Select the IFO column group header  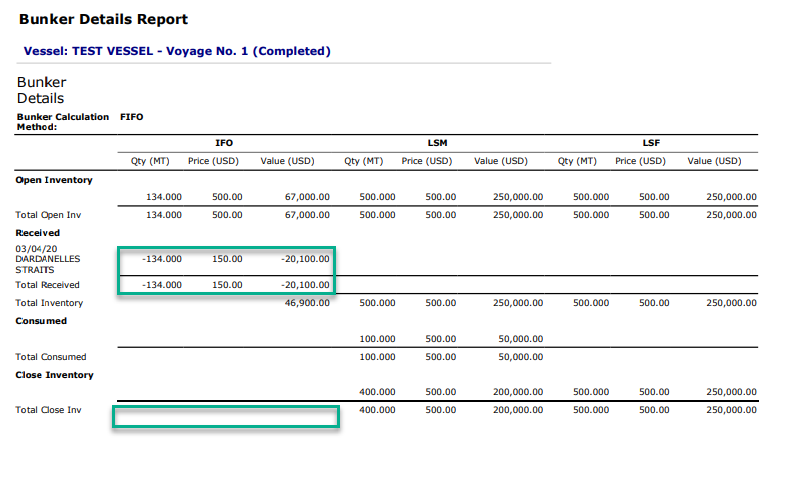click(x=224, y=143)
